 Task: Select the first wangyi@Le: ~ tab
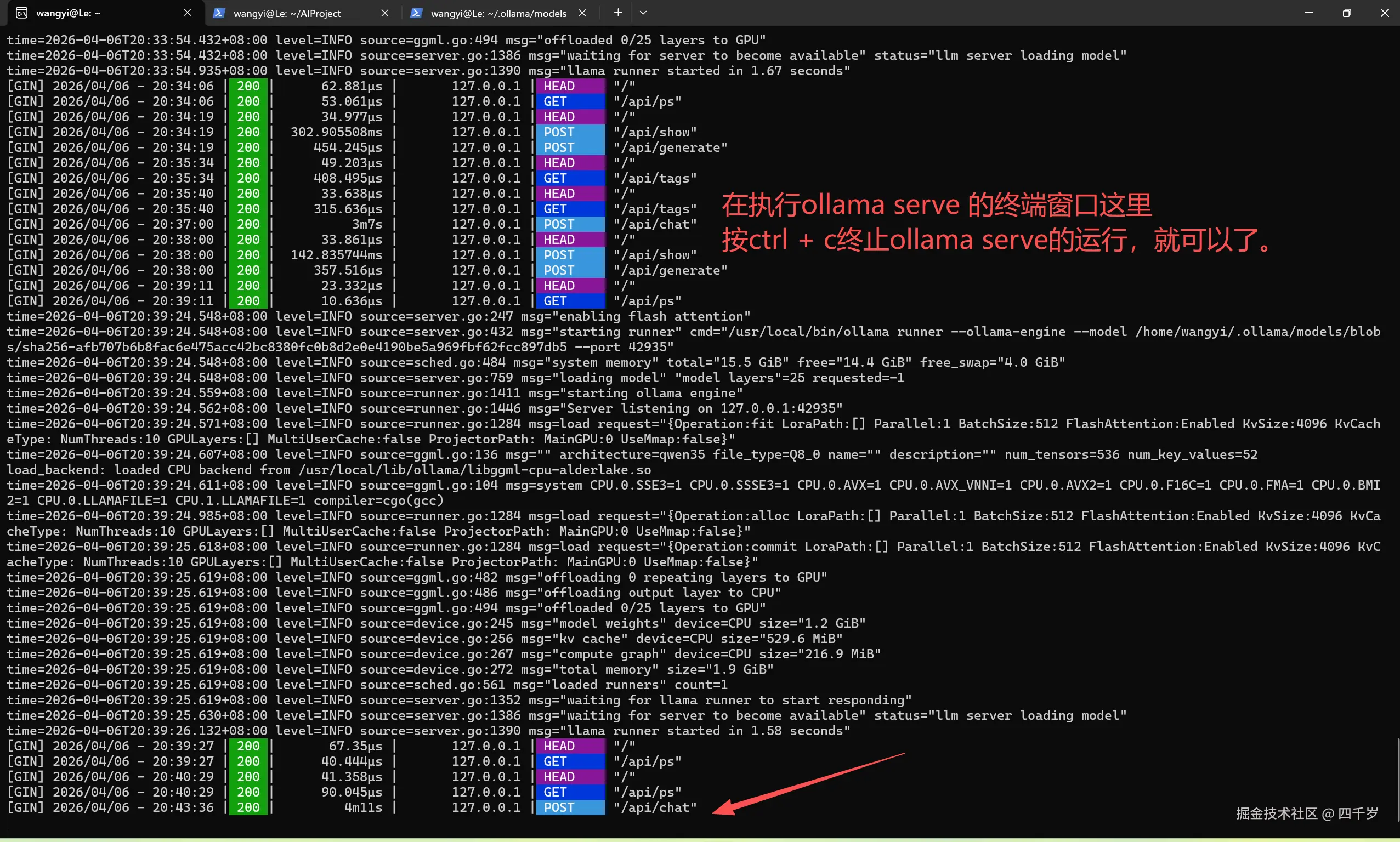click(x=68, y=13)
